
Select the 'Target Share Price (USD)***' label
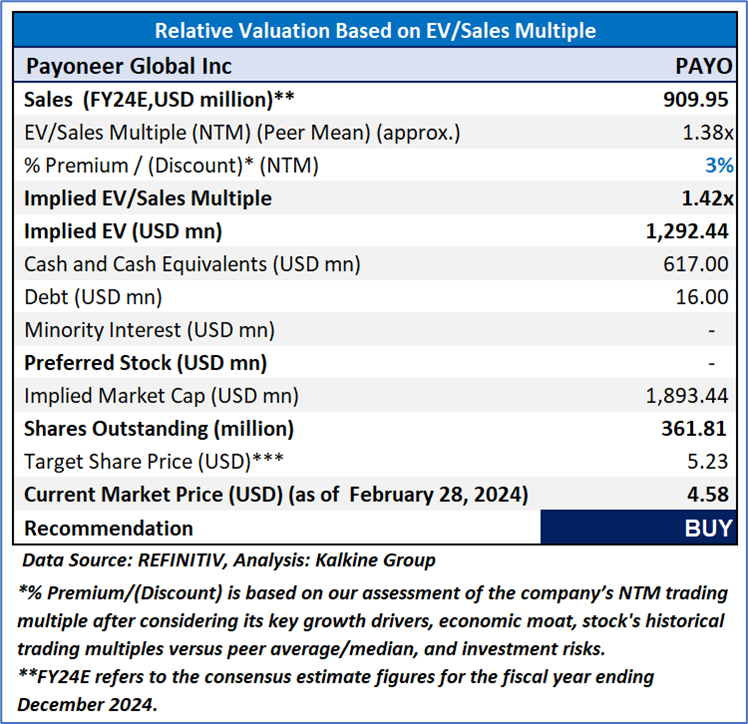[x=154, y=462]
